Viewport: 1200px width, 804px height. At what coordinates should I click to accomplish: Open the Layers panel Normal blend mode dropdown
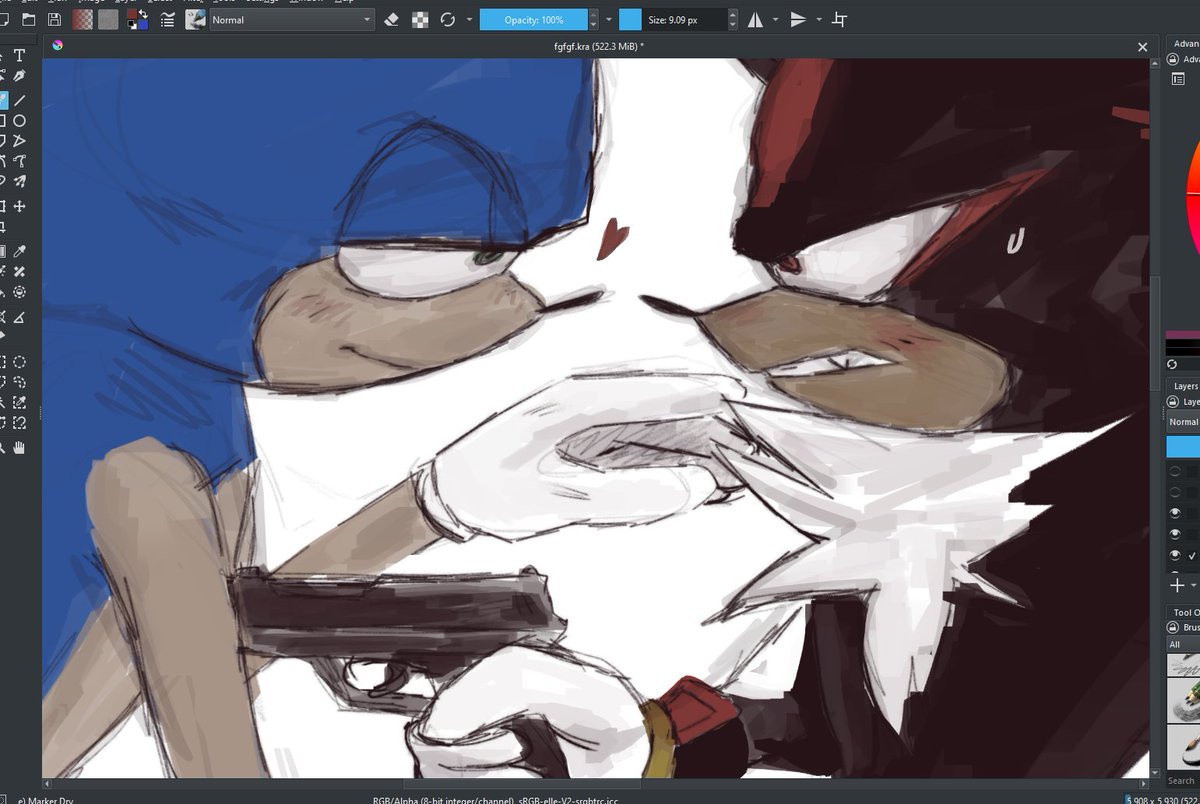pos(1183,422)
